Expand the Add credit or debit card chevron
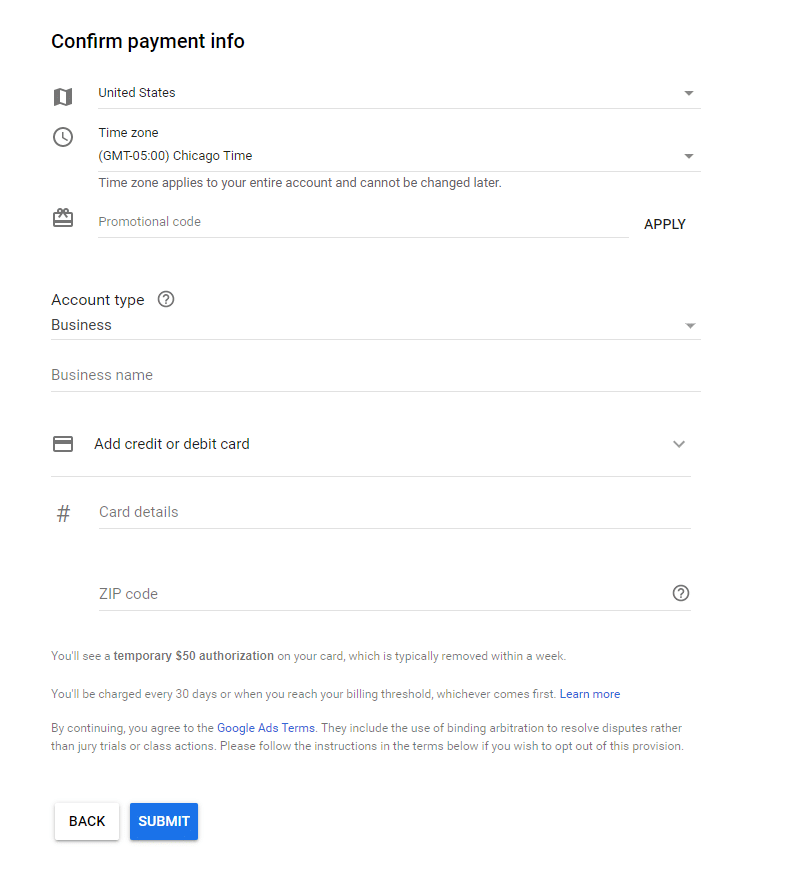 coord(679,444)
